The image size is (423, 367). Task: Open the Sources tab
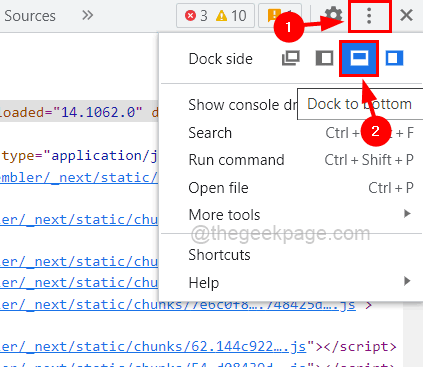[30, 16]
